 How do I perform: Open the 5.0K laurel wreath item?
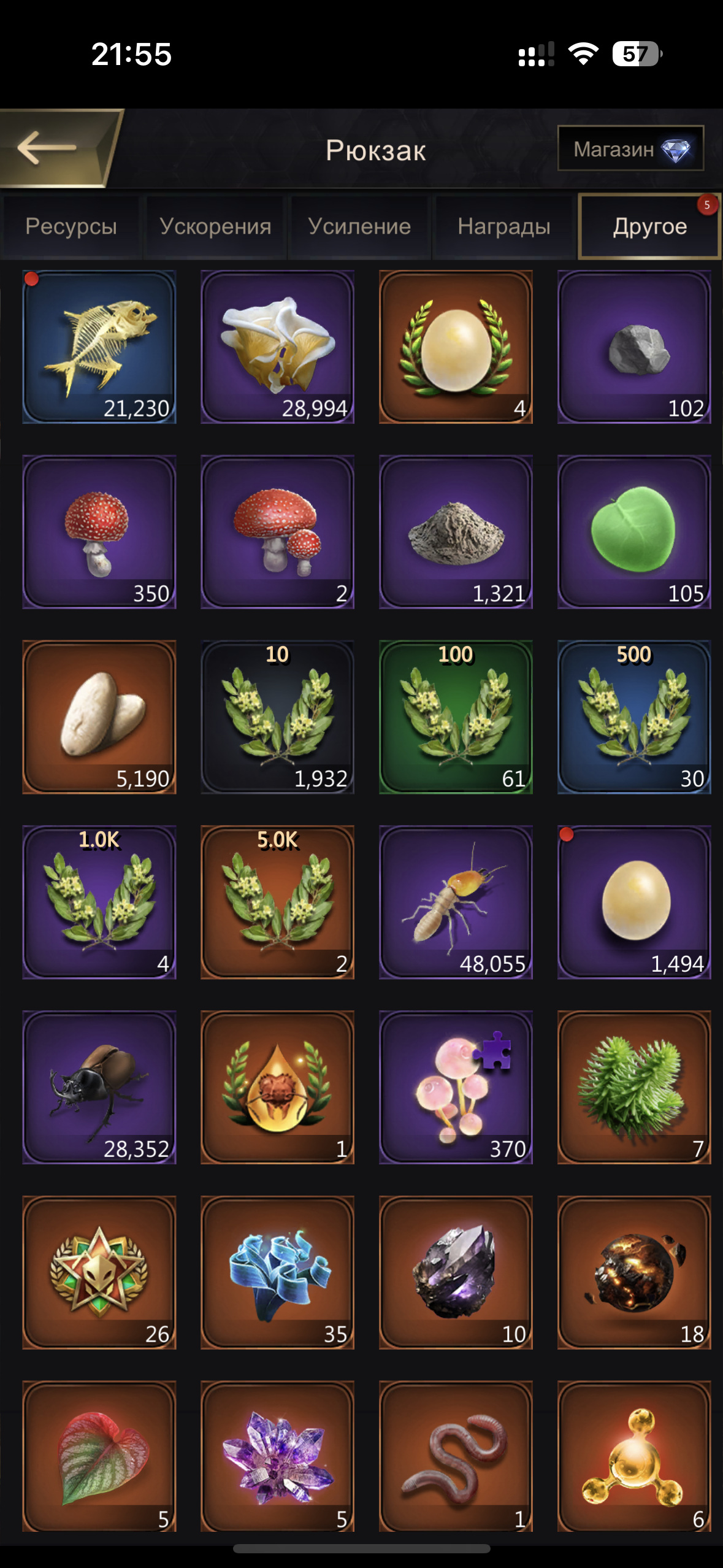pyautogui.click(x=277, y=902)
